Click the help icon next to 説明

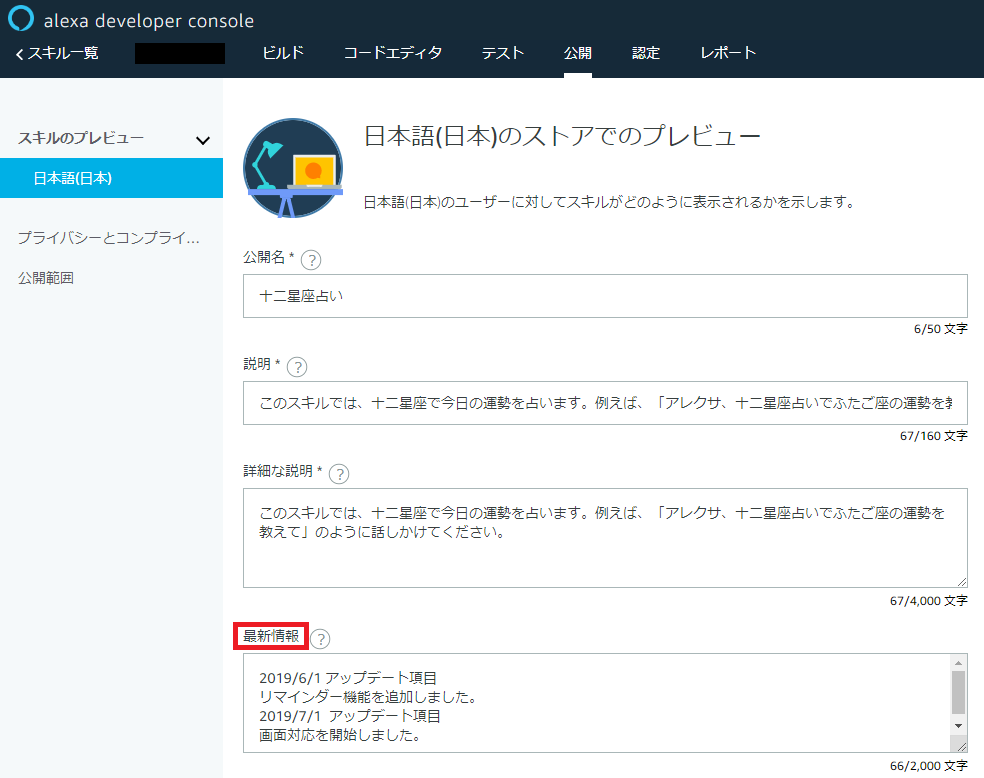[296, 367]
